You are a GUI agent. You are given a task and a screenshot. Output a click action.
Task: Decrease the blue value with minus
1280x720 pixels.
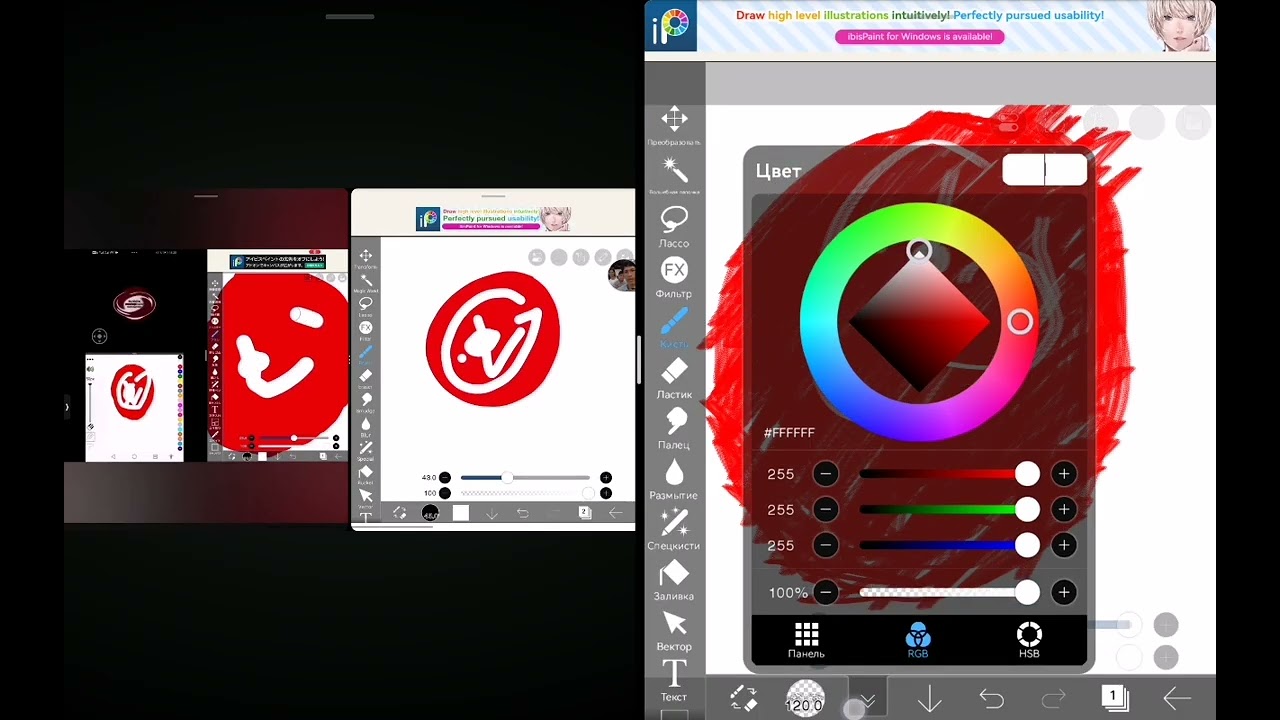[825, 545]
